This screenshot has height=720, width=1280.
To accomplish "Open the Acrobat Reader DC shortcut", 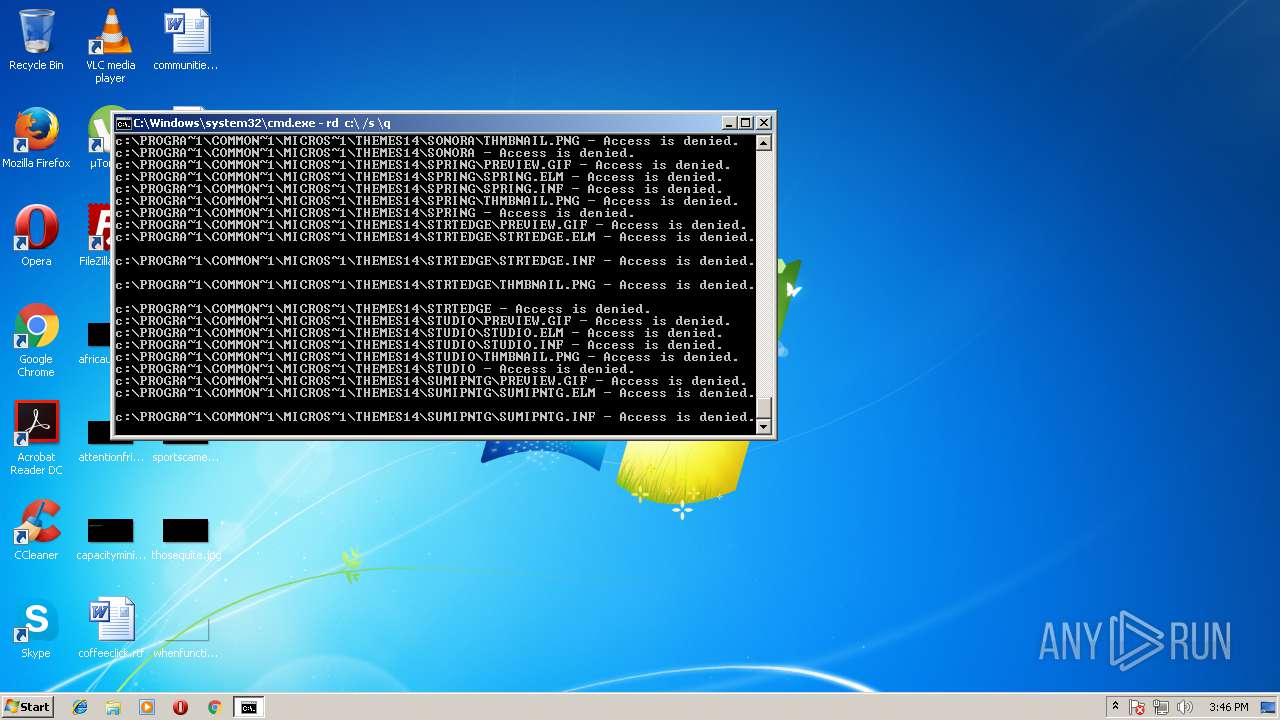I will coord(36,439).
